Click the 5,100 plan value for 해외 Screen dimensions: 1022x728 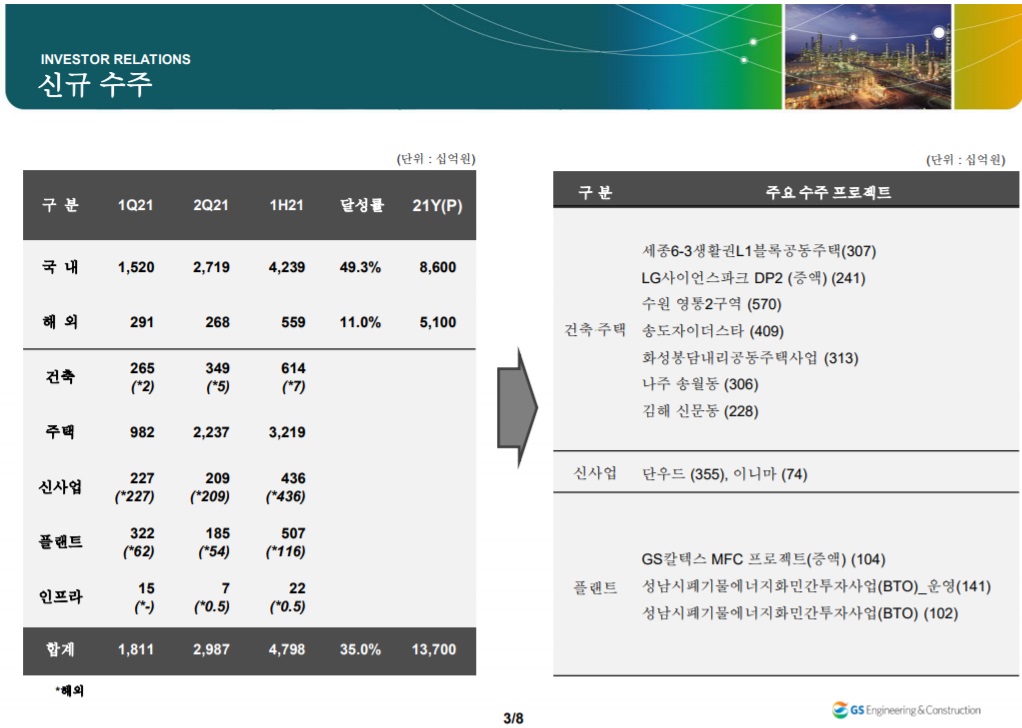point(438,322)
